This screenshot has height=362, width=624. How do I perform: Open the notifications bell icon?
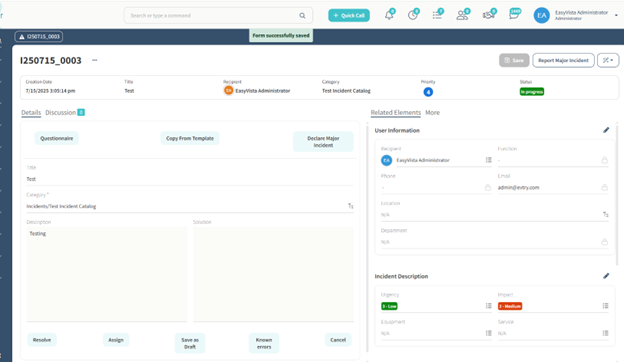point(389,15)
